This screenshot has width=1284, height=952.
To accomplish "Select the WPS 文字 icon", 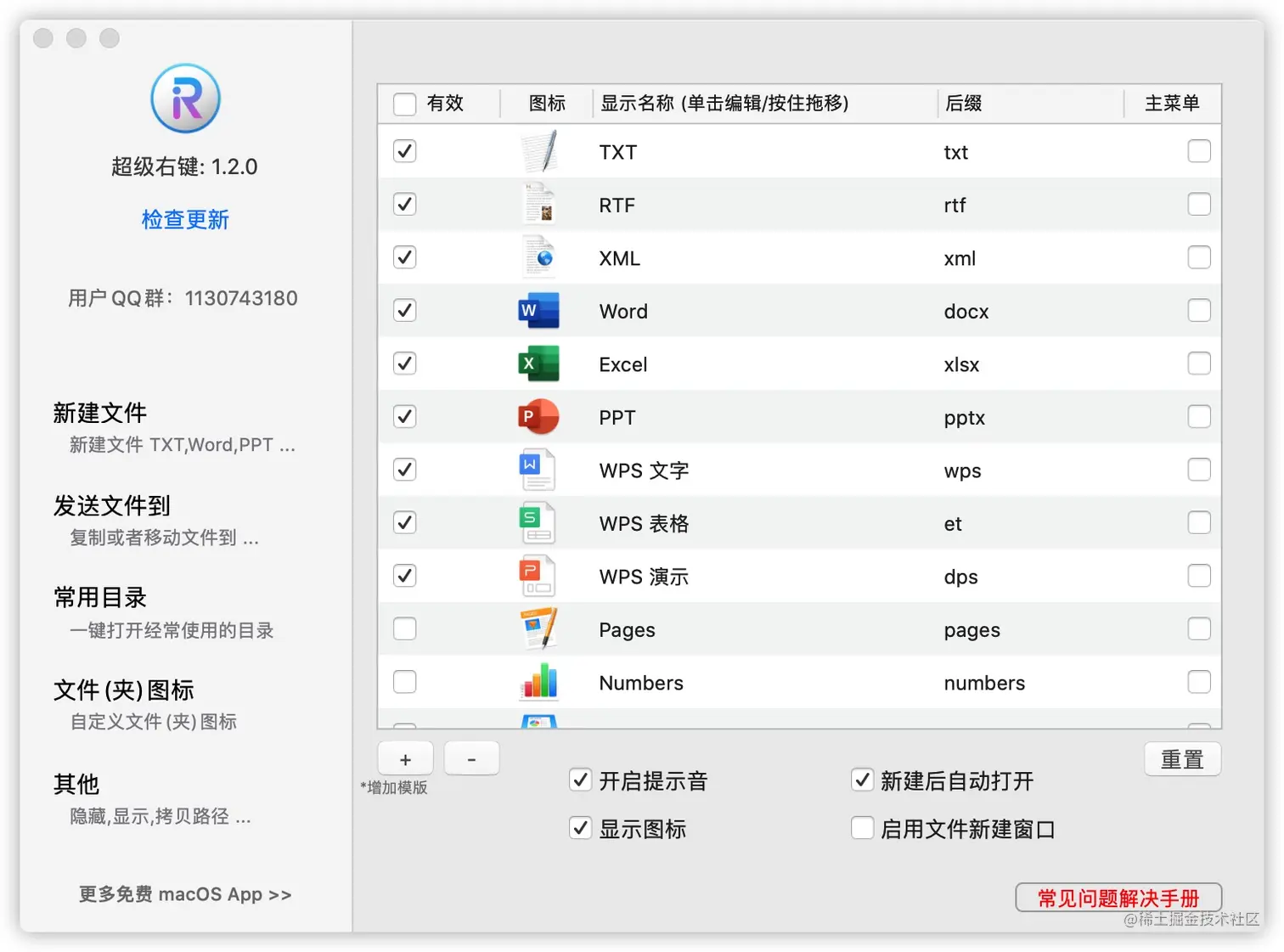I will tap(538, 470).
